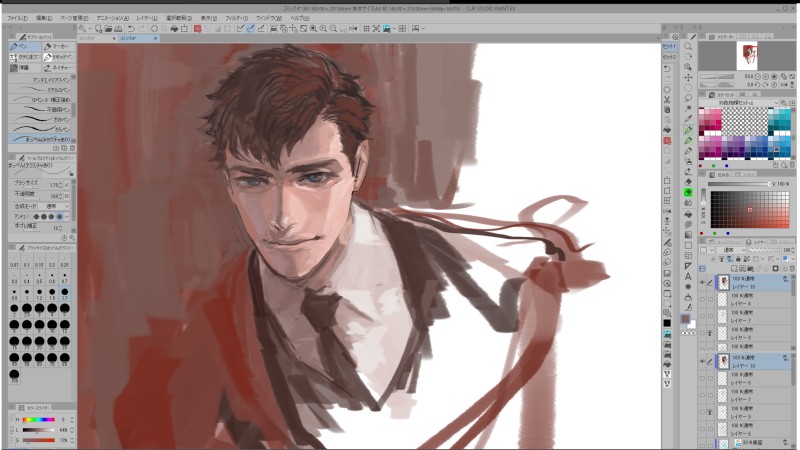The height and width of the screenshot is (450, 800).
Task: Click the Undo icon in the top toolbar
Action: 131,29
